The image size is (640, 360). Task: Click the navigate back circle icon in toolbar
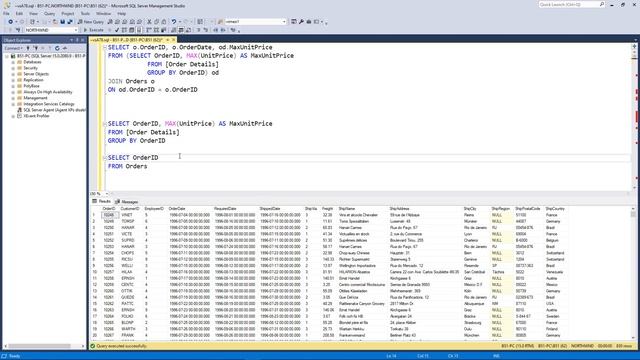coord(11,22)
